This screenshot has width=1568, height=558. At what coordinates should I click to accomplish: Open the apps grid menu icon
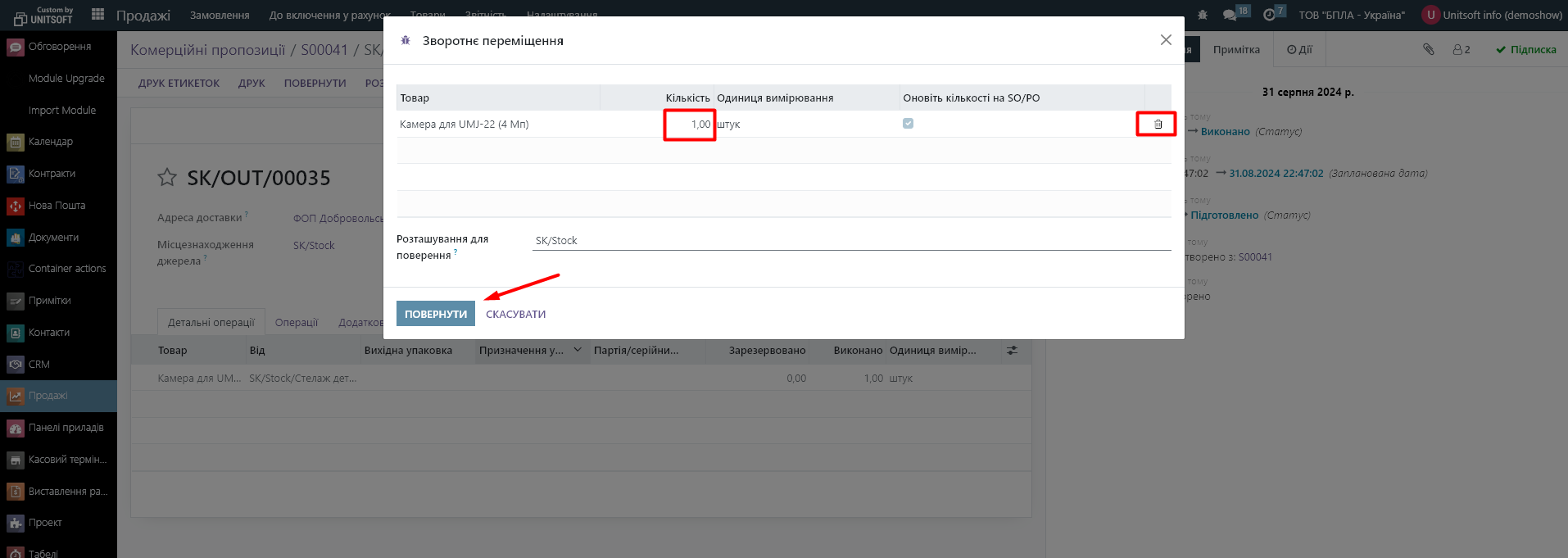coord(97,14)
